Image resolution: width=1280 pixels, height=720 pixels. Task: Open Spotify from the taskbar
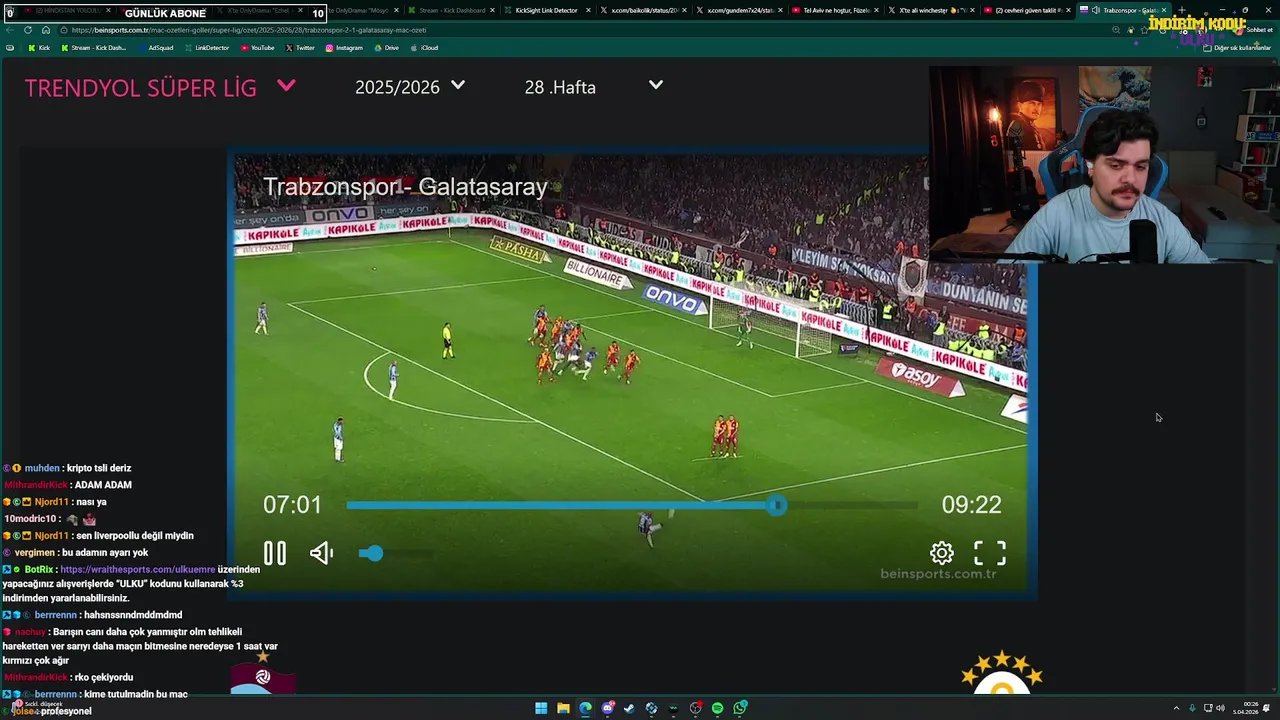tap(717, 708)
